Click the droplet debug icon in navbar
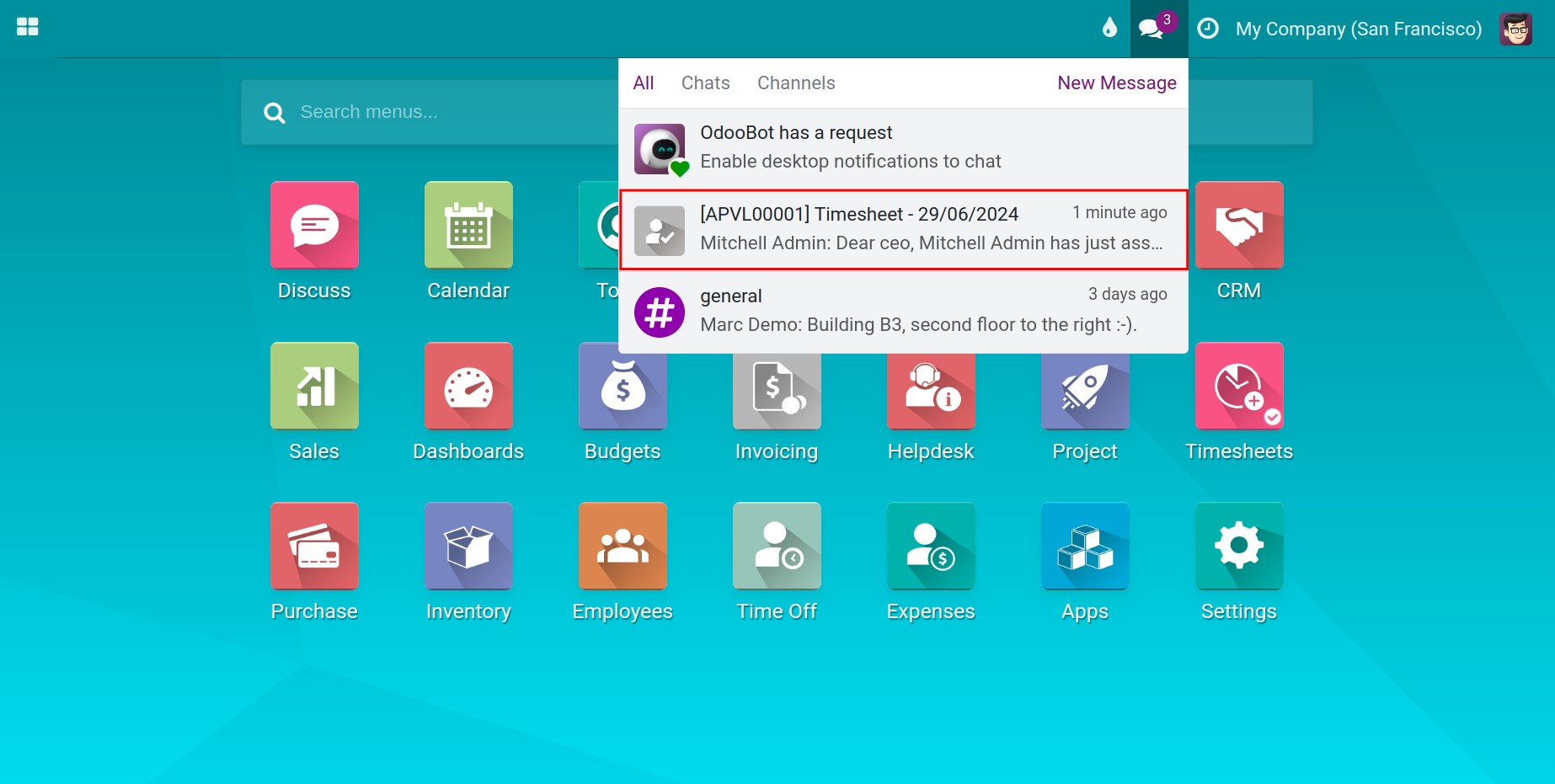 coord(1109,28)
